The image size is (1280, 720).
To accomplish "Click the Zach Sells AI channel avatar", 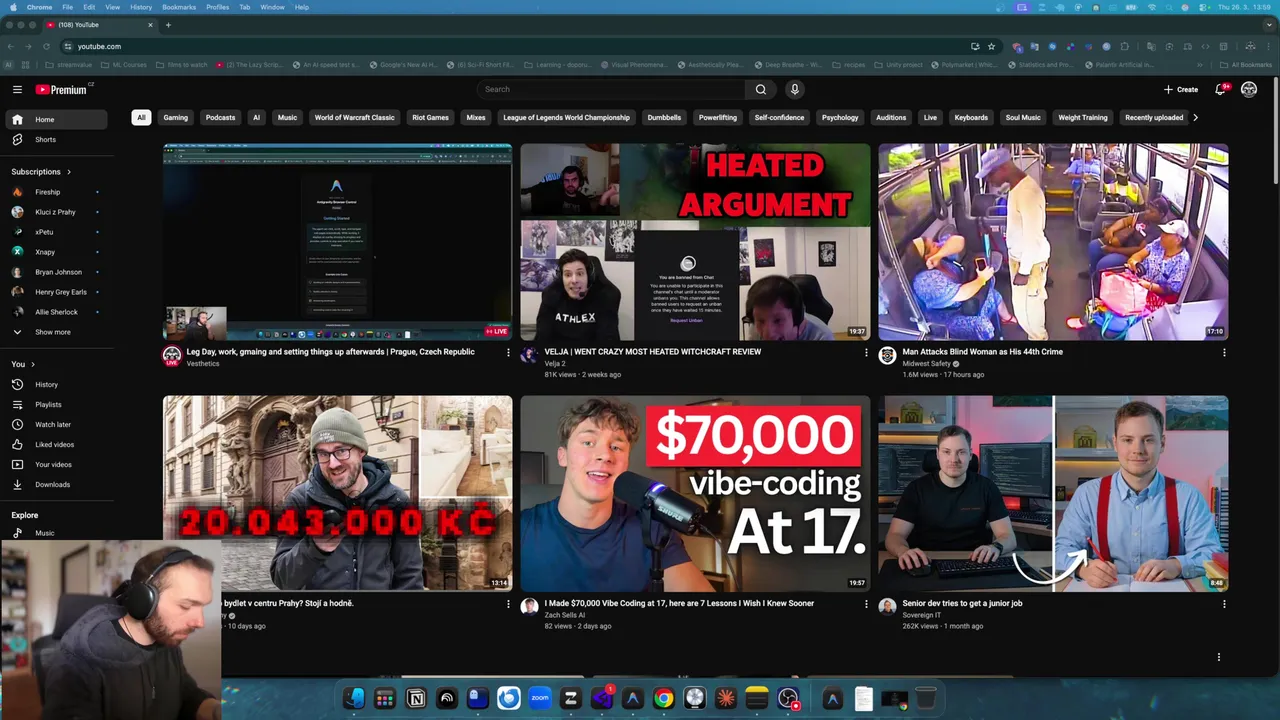I will click(530, 607).
